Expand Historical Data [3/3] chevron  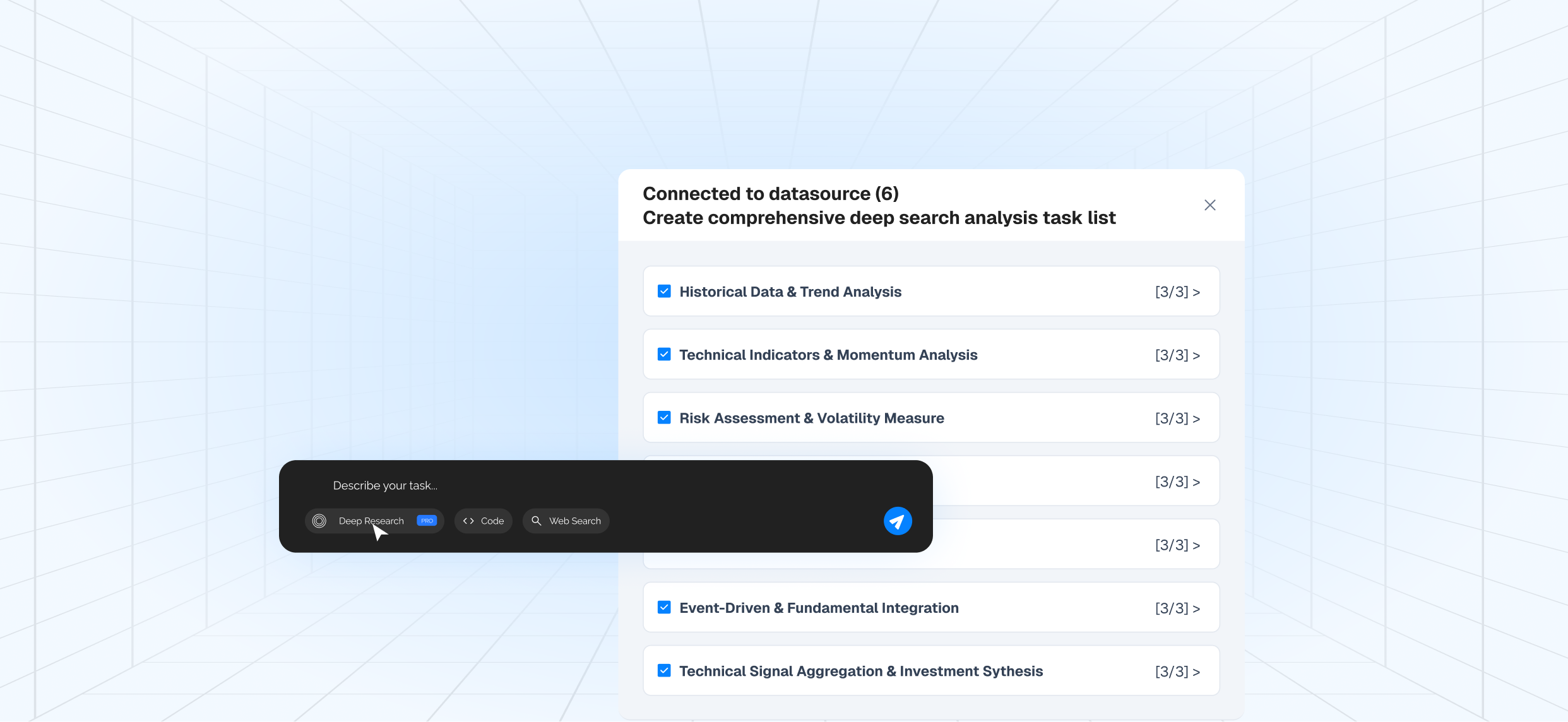click(1196, 292)
